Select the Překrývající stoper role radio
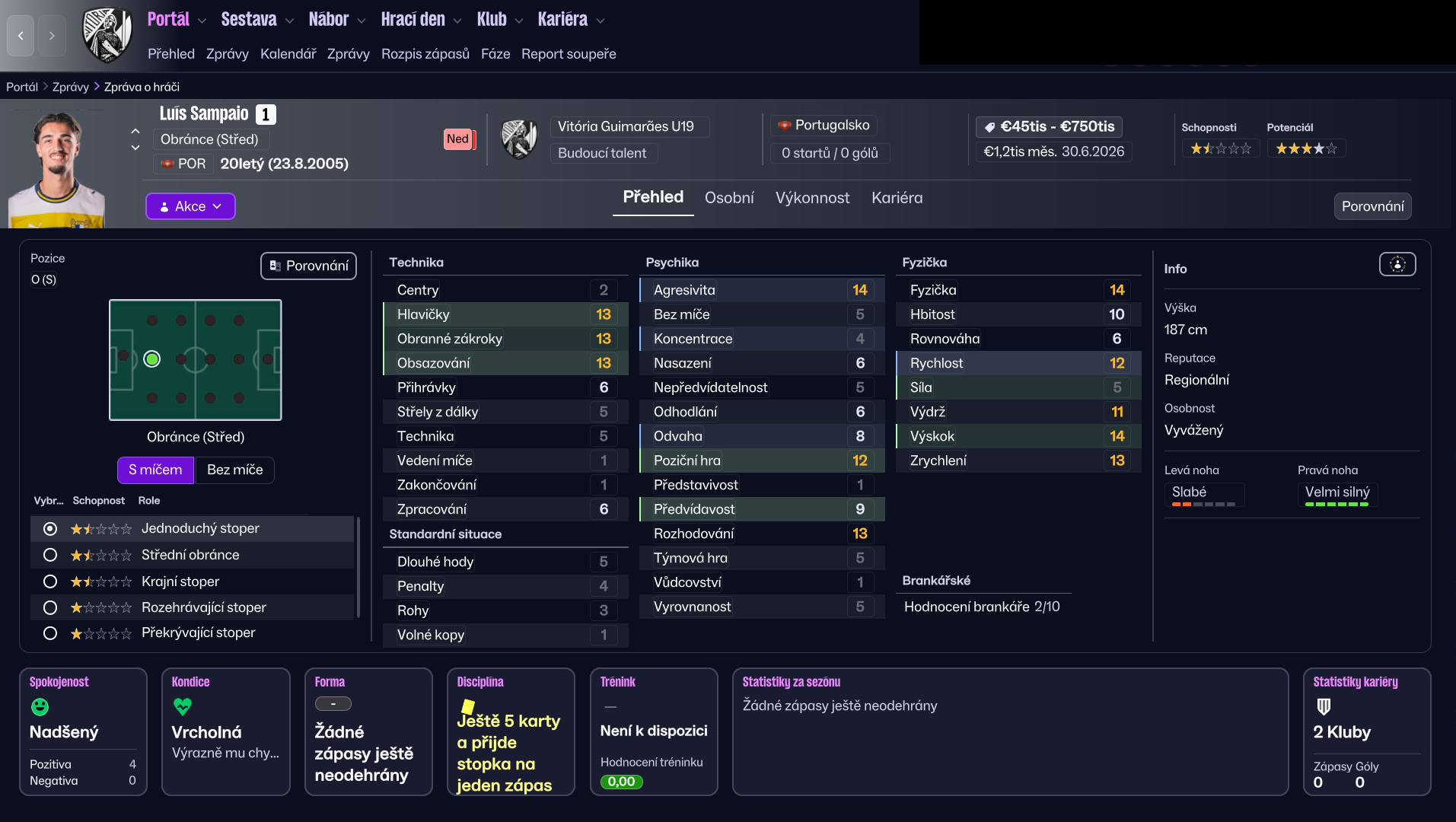This screenshot has width=1456, height=822. [x=50, y=632]
